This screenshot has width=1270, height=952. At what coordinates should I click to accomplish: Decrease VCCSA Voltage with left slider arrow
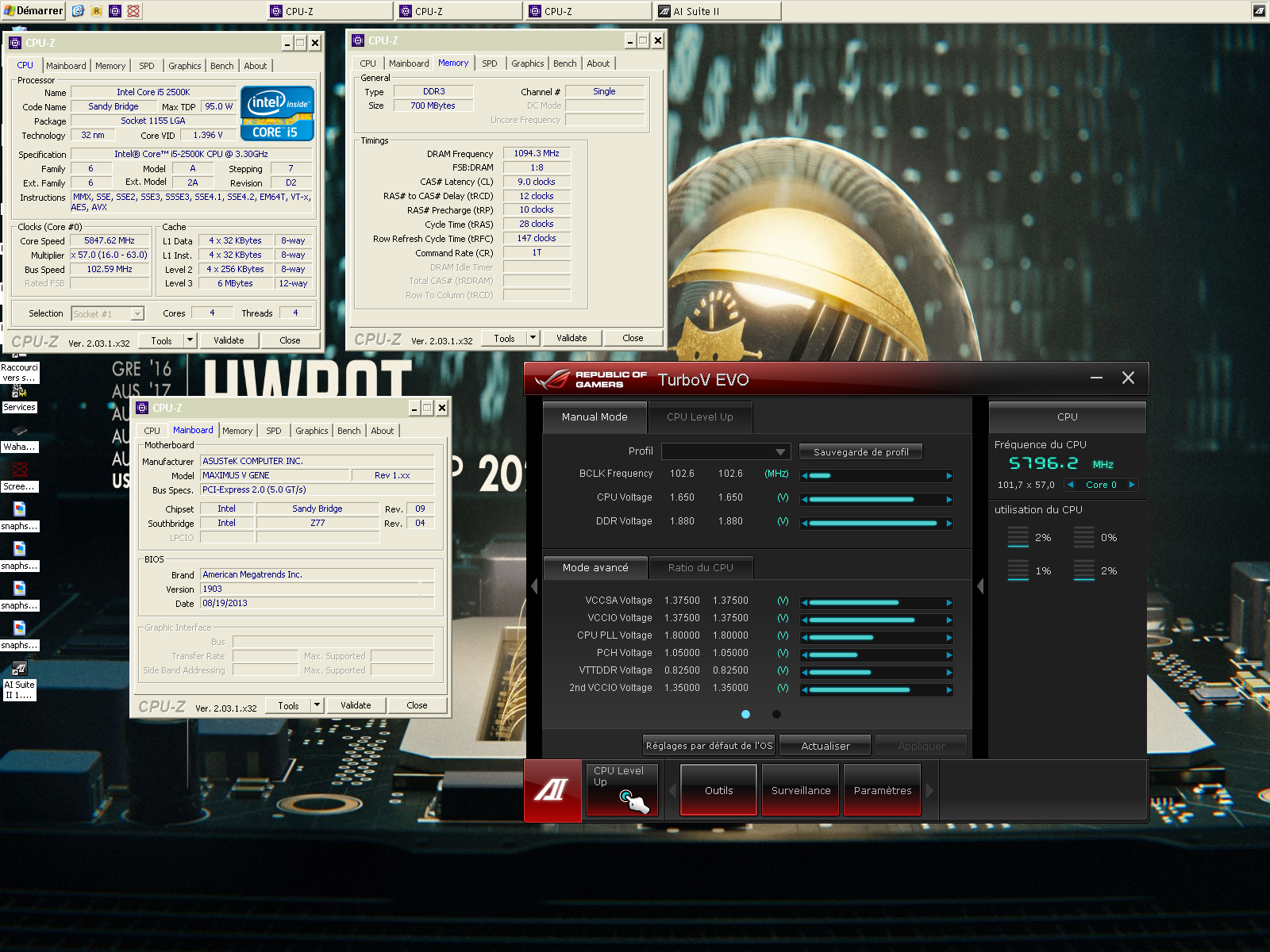pos(805,603)
